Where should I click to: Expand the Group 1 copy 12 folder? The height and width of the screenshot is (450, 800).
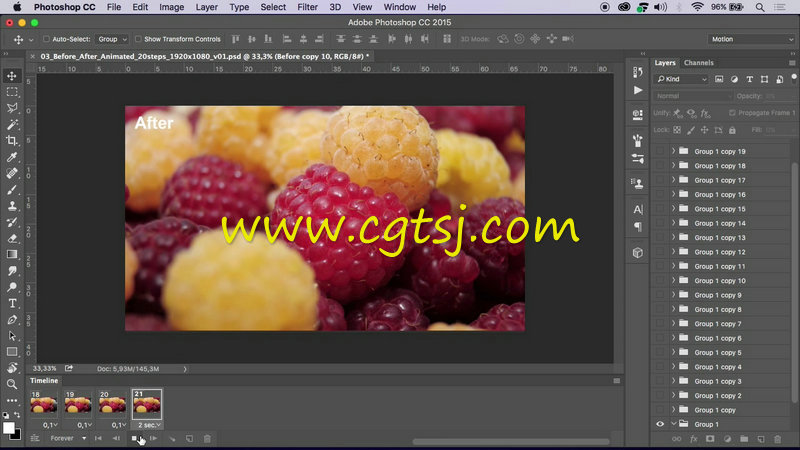(673, 252)
